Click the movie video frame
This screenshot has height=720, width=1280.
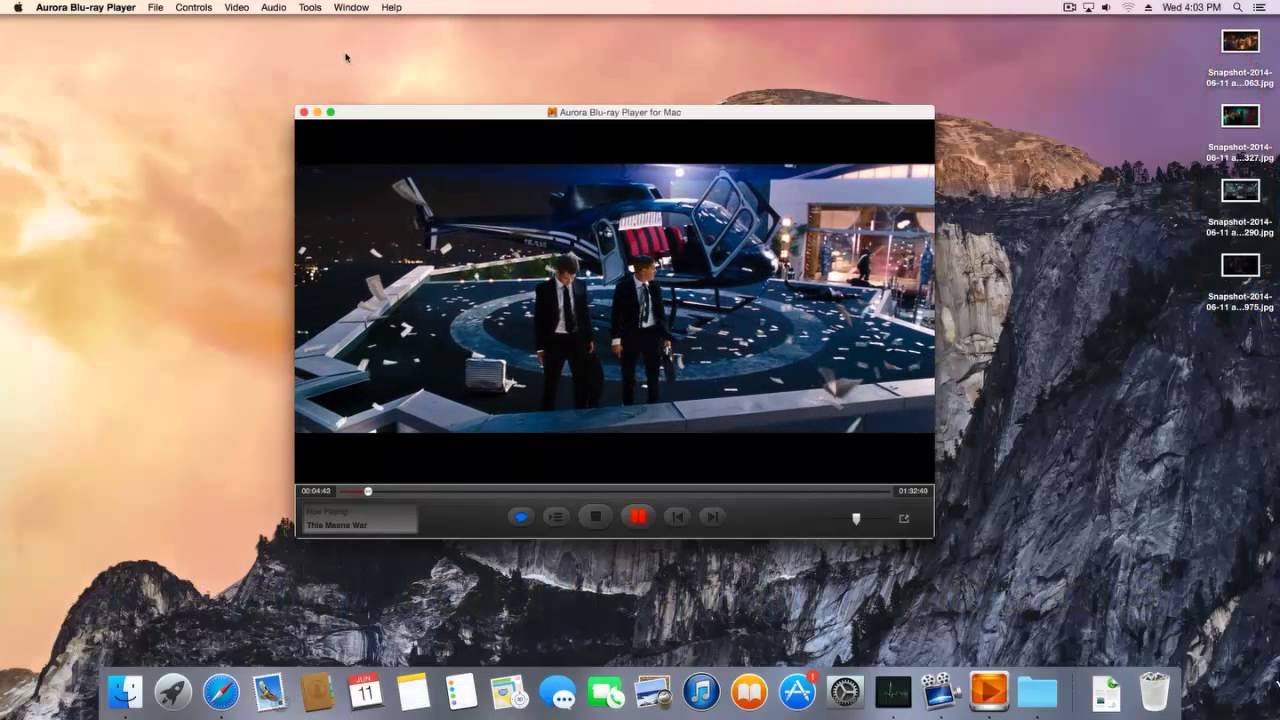click(615, 298)
